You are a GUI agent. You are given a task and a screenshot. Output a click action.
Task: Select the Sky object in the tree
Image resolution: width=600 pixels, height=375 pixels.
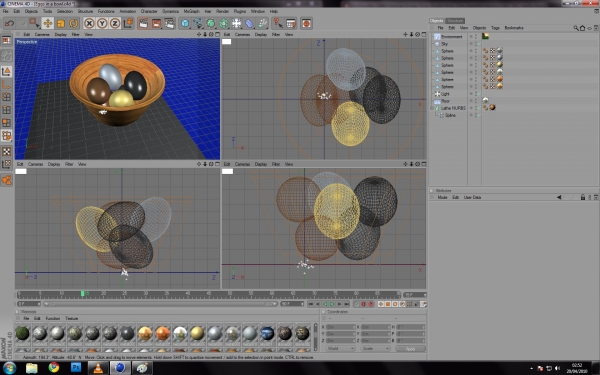pyautogui.click(x=445, y=44)
